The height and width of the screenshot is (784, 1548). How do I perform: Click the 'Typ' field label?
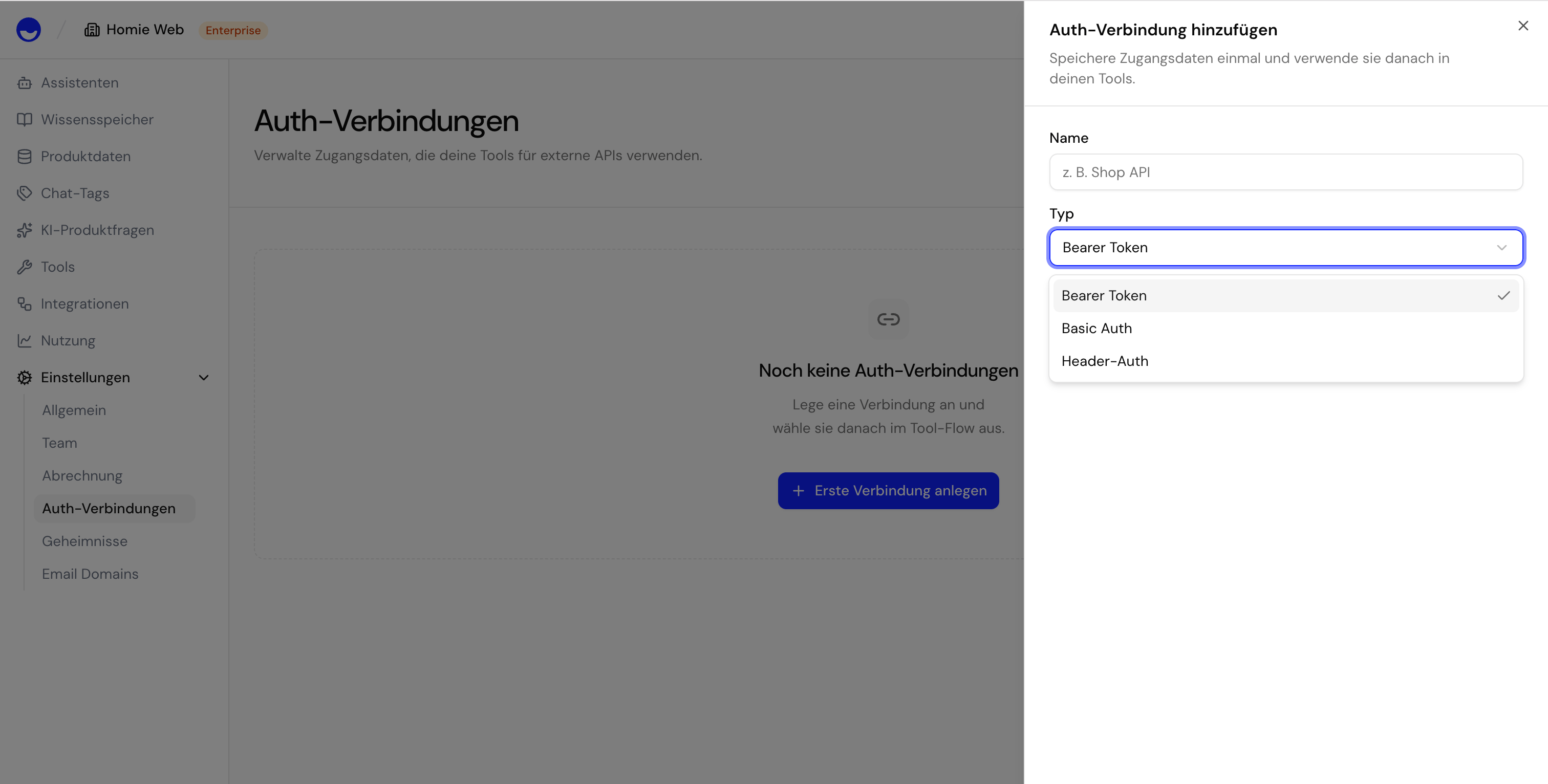pos(1061,214)
